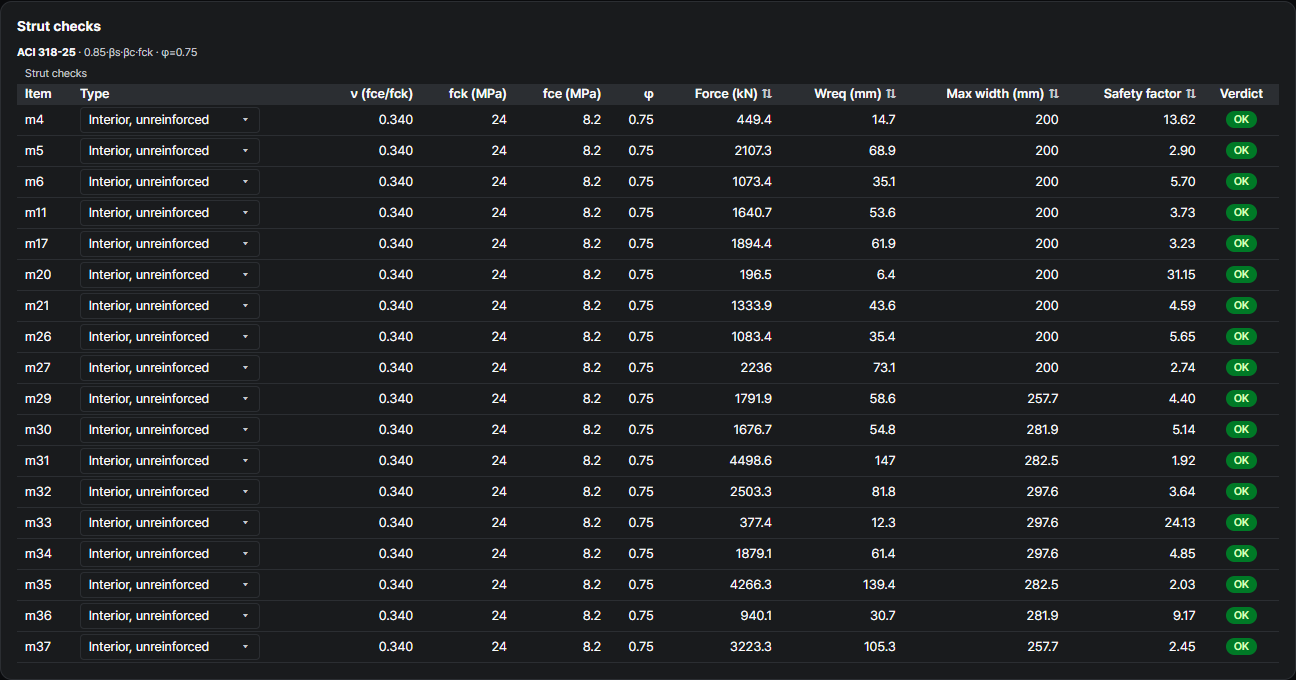Open Type dropdown for strut m17
1296x680 pixels.
170,244
